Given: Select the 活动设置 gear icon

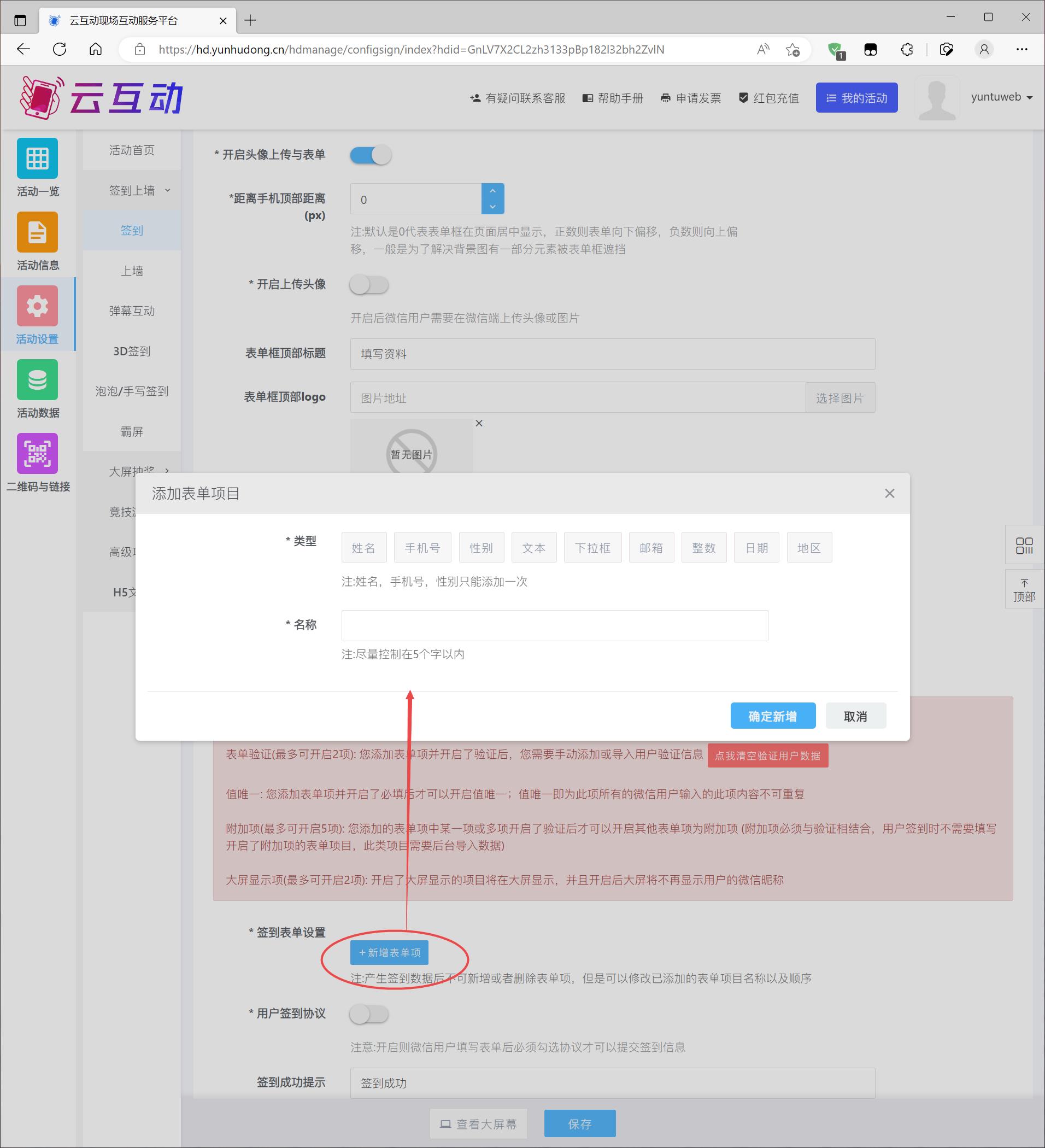Looking at the screenshot, I should pyautogui.click(x=38, y=306).
